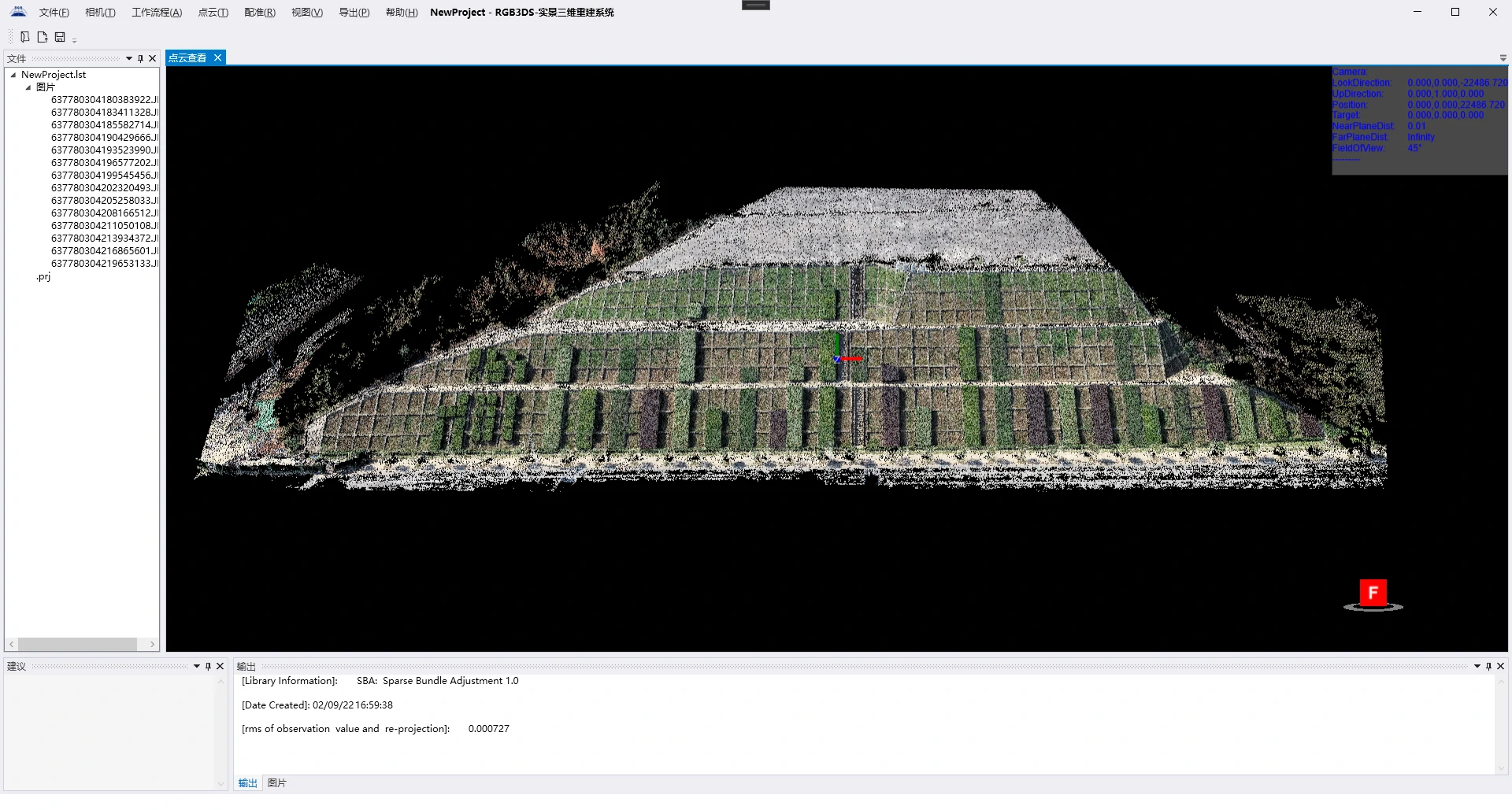Close the 建议 panel
1512x810 pixels.
coord(220,667)
